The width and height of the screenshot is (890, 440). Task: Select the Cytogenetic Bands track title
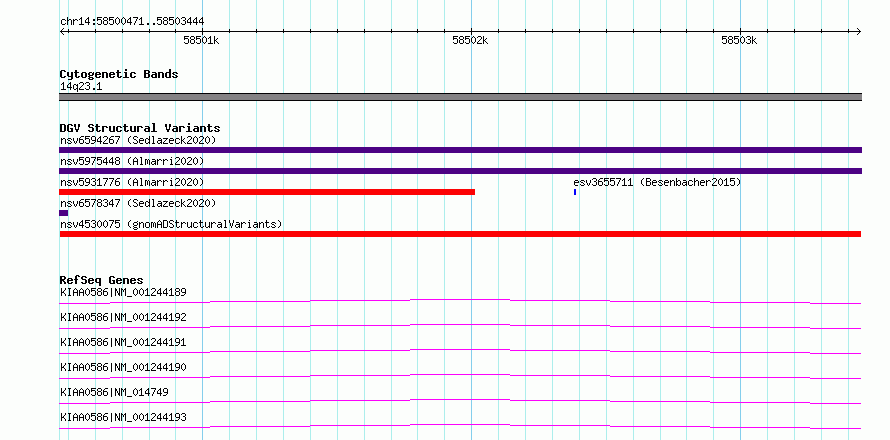pos(119,74)
